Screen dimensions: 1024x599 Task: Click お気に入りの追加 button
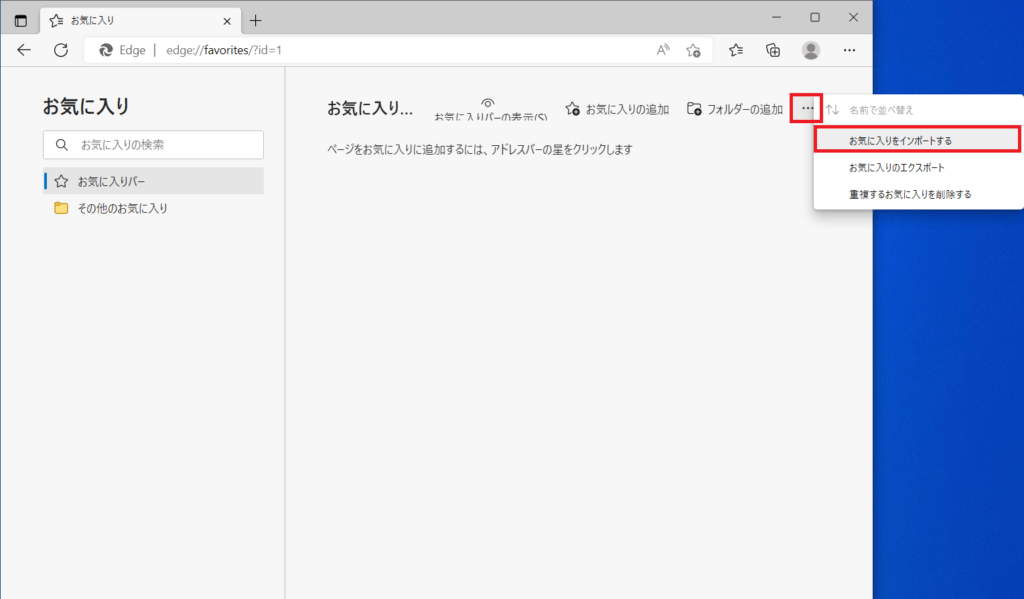[x=617, y=109]
